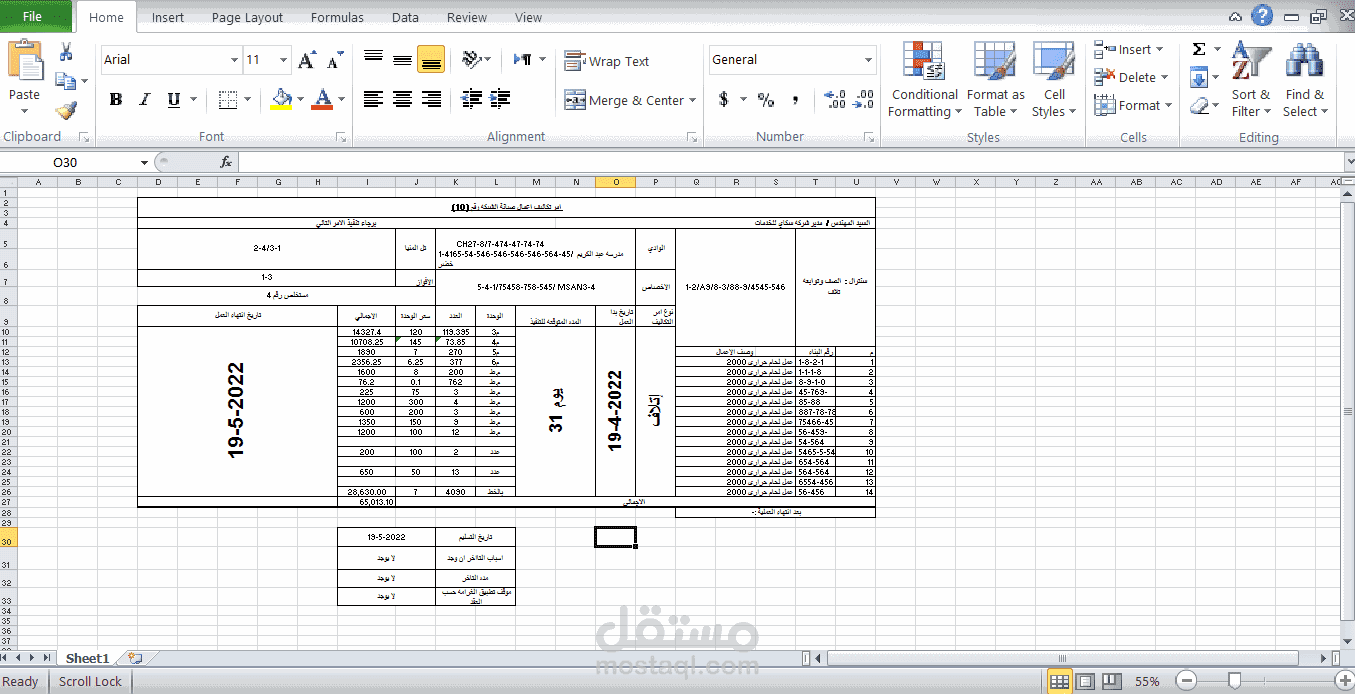Apply Comma Style format
Viewport: 1355px width, 694px height.
[x=795, y=99]
